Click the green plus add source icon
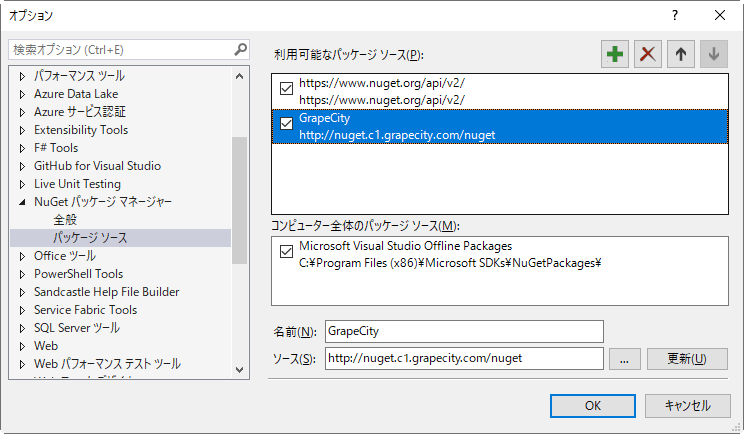Viewport: 744px width, 434px height. tap(615, 55)
